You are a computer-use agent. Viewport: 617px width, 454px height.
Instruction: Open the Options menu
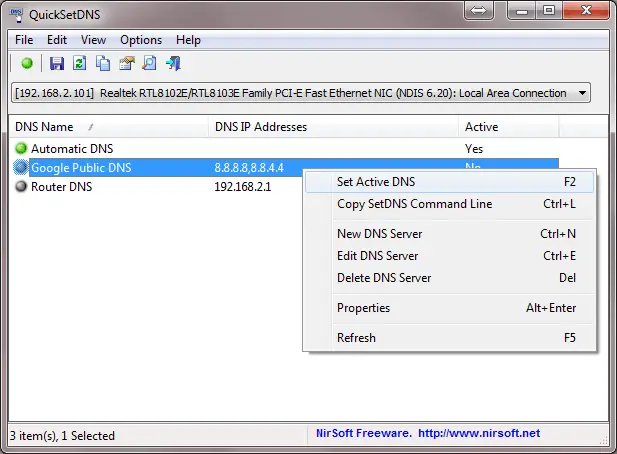click(x=141, y=40)
